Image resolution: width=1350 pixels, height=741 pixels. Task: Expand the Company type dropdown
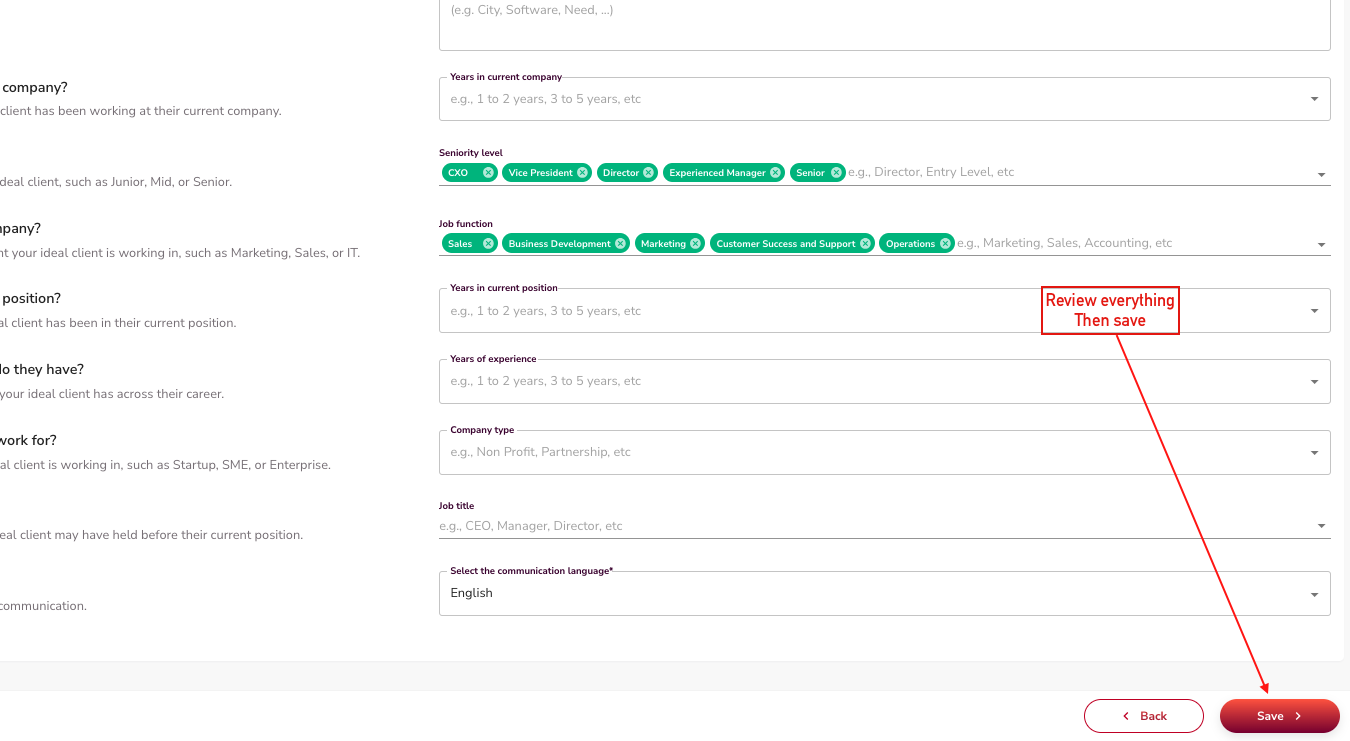1314,453
